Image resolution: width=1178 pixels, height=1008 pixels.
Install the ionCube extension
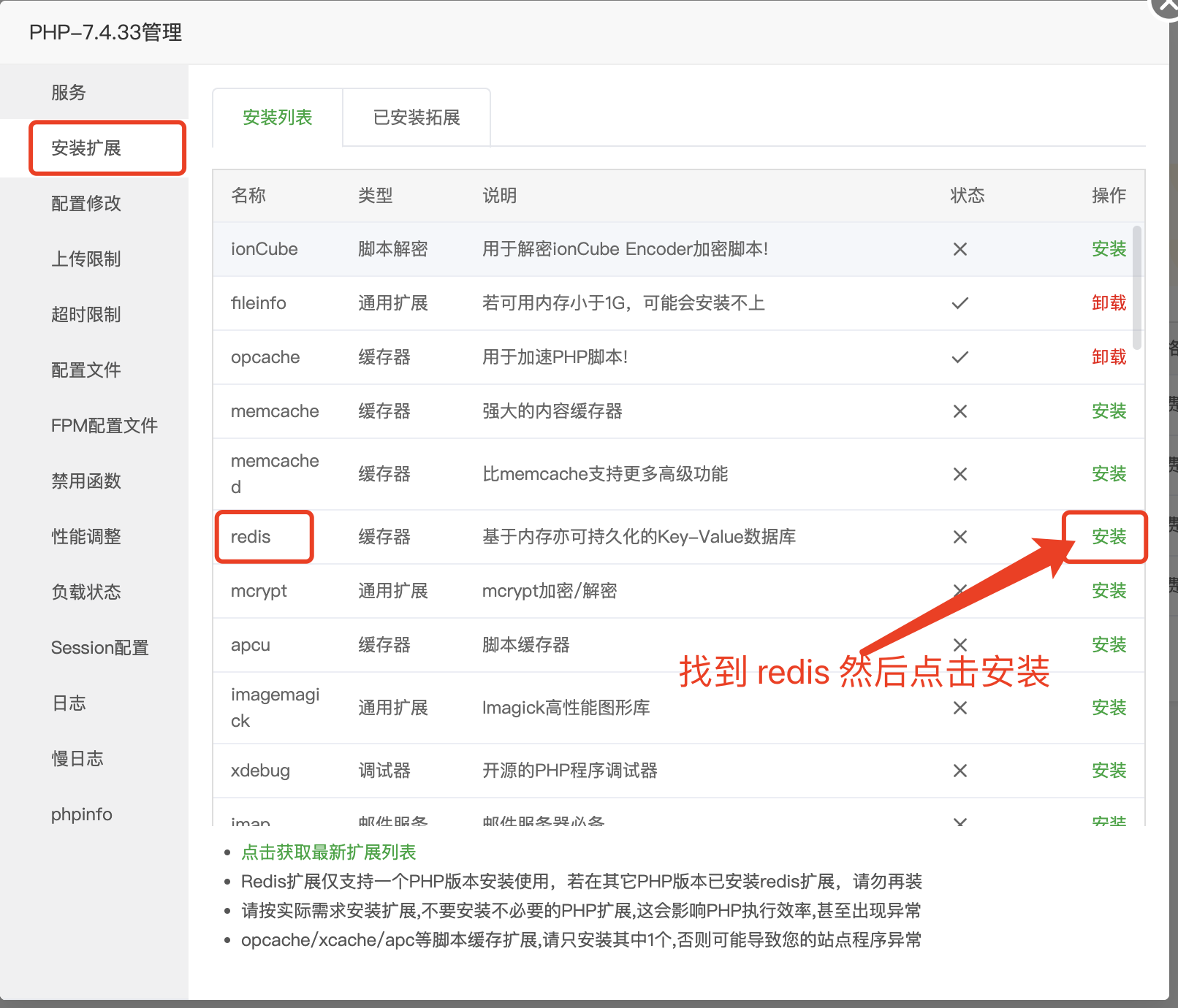pyautogui.click(x=1108, y=249)
